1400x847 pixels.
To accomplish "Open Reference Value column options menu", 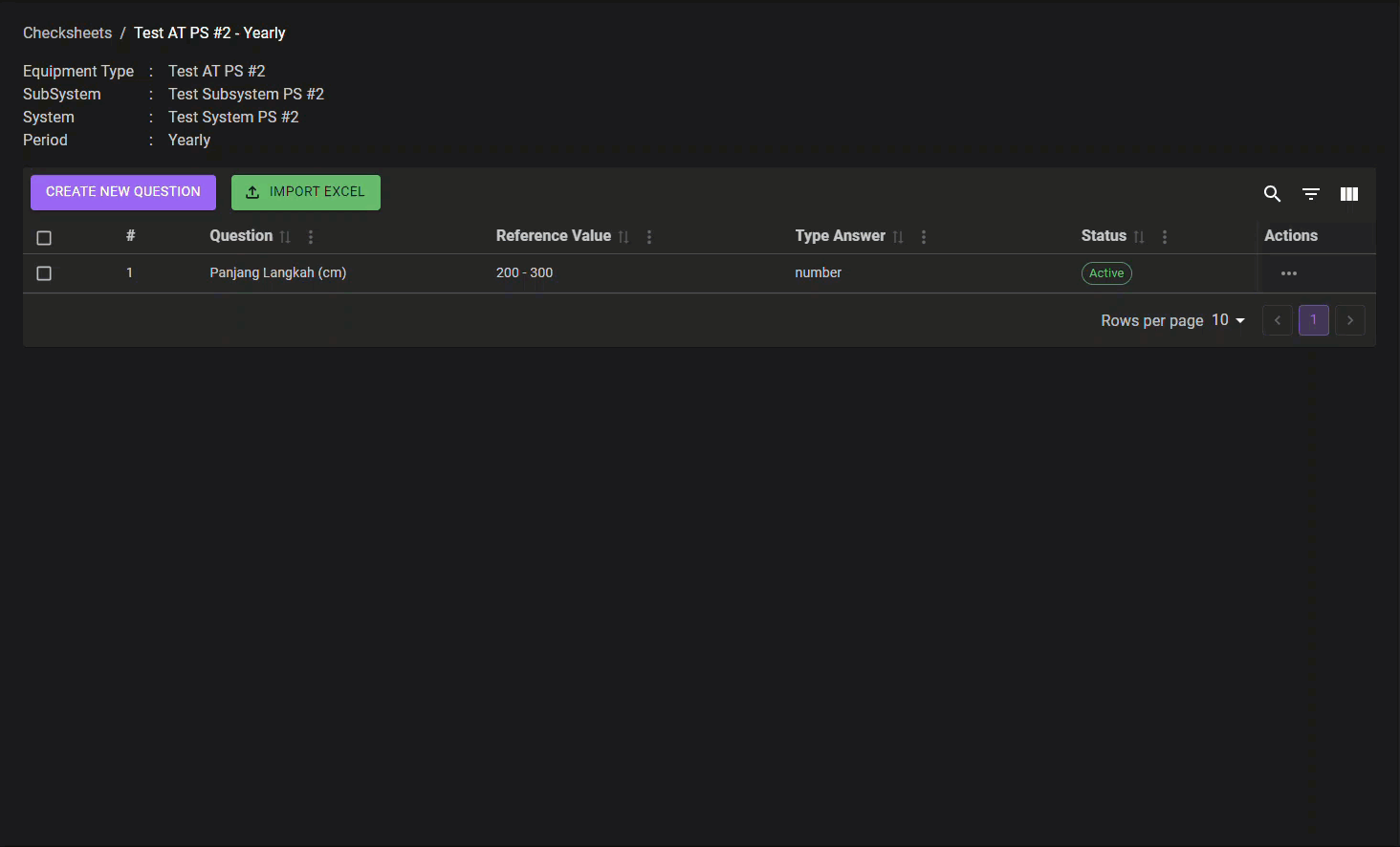I will (649, 237).
